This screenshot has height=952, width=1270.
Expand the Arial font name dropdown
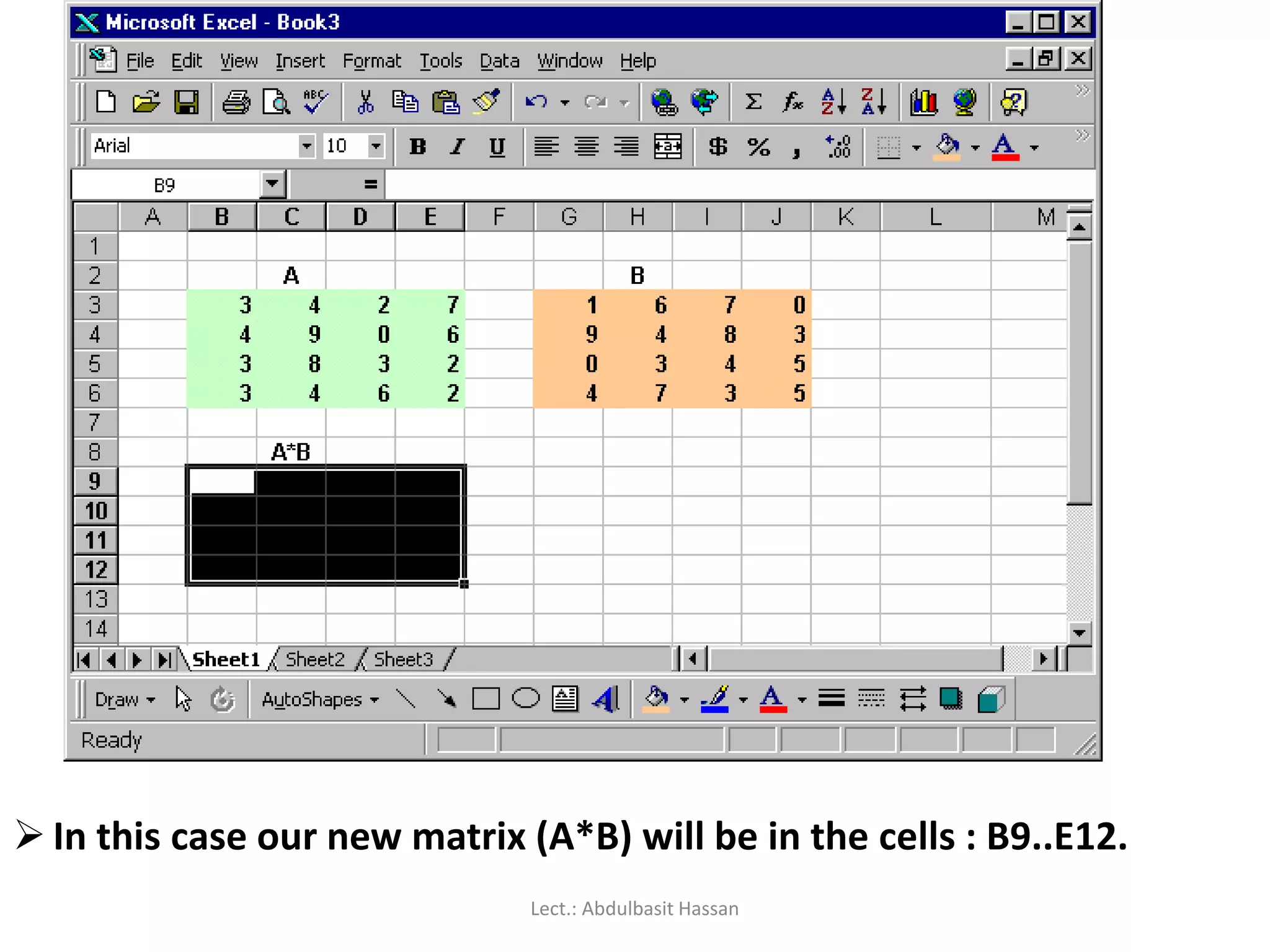coord(306,146)
